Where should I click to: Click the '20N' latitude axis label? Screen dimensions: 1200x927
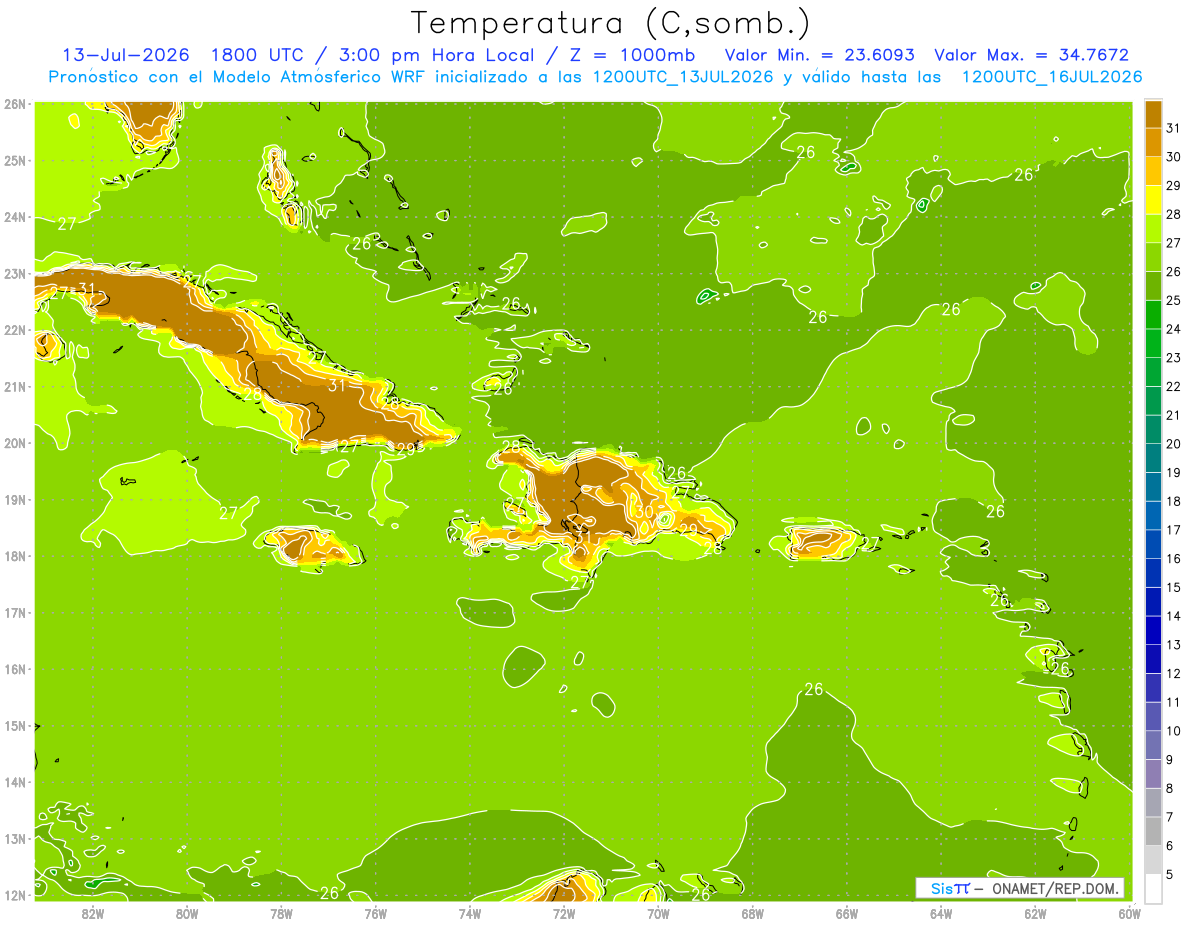(x=15, y=443)
